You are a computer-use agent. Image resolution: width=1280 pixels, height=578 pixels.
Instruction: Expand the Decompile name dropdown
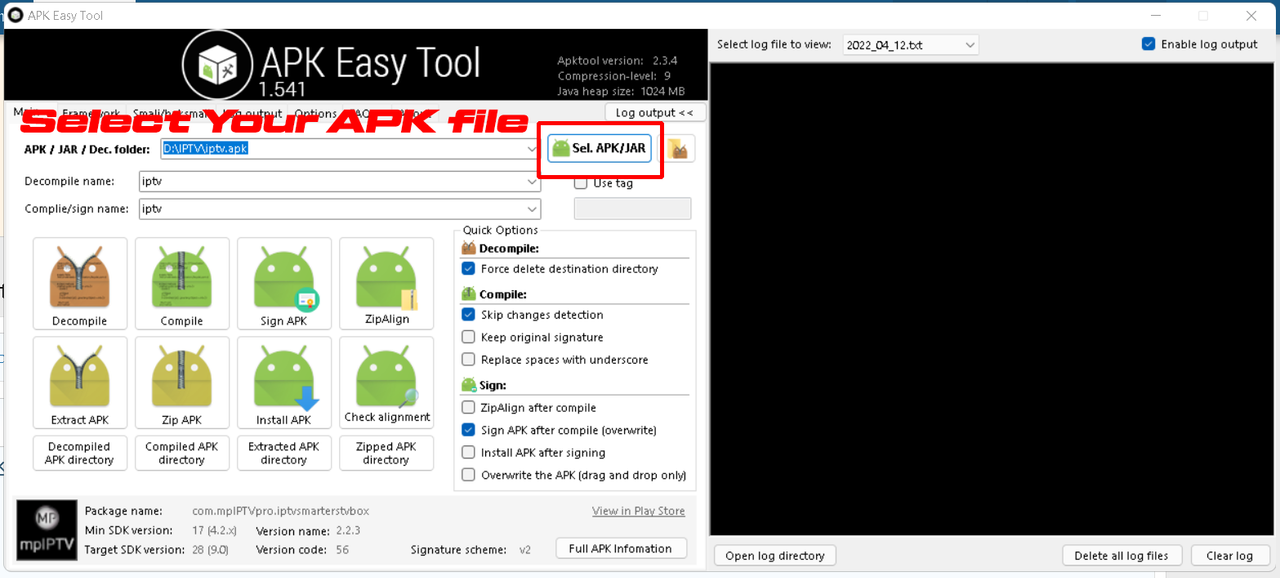[x=532, y=182]
